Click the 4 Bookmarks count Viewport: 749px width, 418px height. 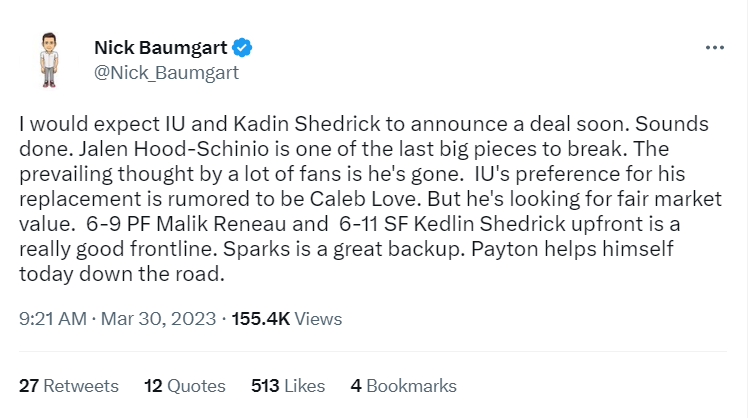[x=403, y=385]
